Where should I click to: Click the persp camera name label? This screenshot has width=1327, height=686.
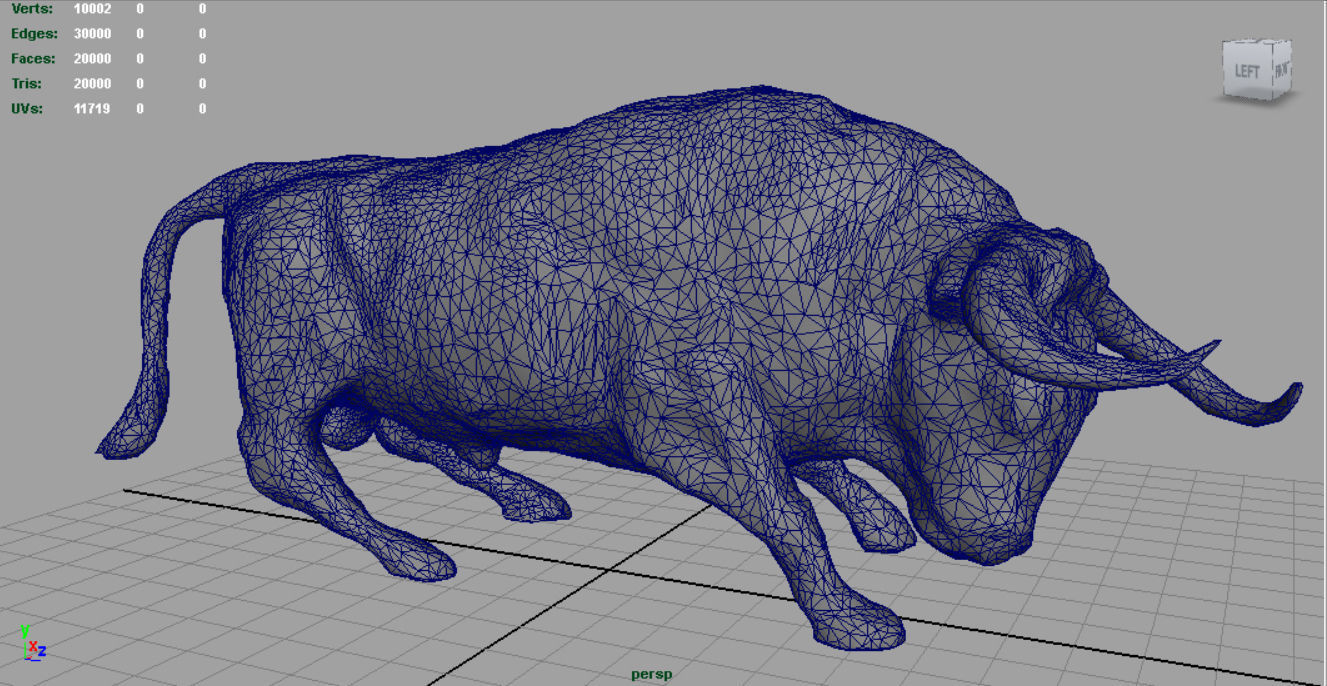pyautogui.click(x=651, y=674)
